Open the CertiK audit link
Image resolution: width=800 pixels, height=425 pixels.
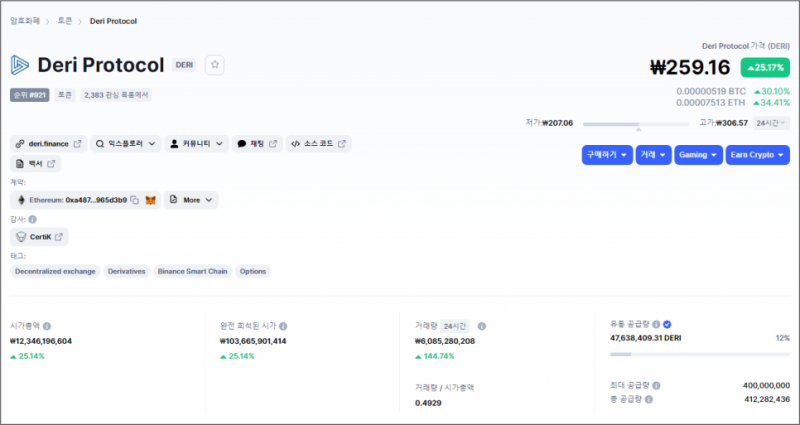[x=40, y=237]
